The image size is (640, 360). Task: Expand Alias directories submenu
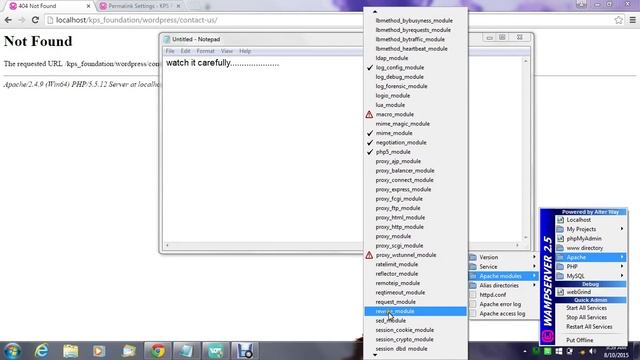pos(503,286)
